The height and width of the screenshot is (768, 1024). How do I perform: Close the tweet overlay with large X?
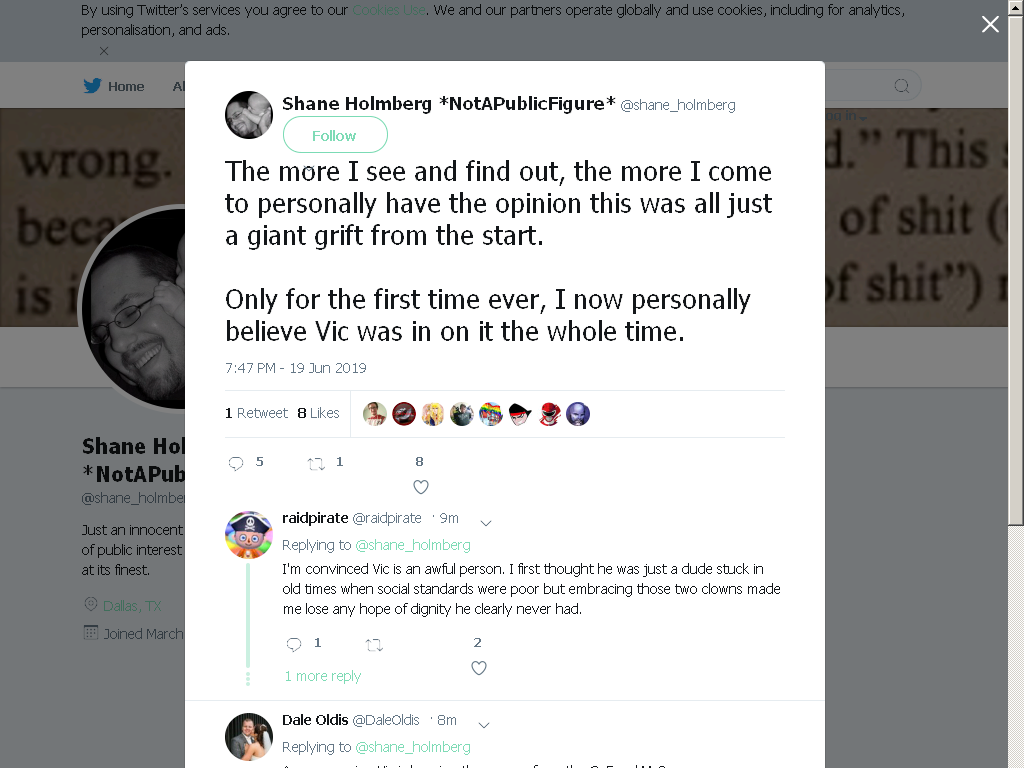pos(990,24)
